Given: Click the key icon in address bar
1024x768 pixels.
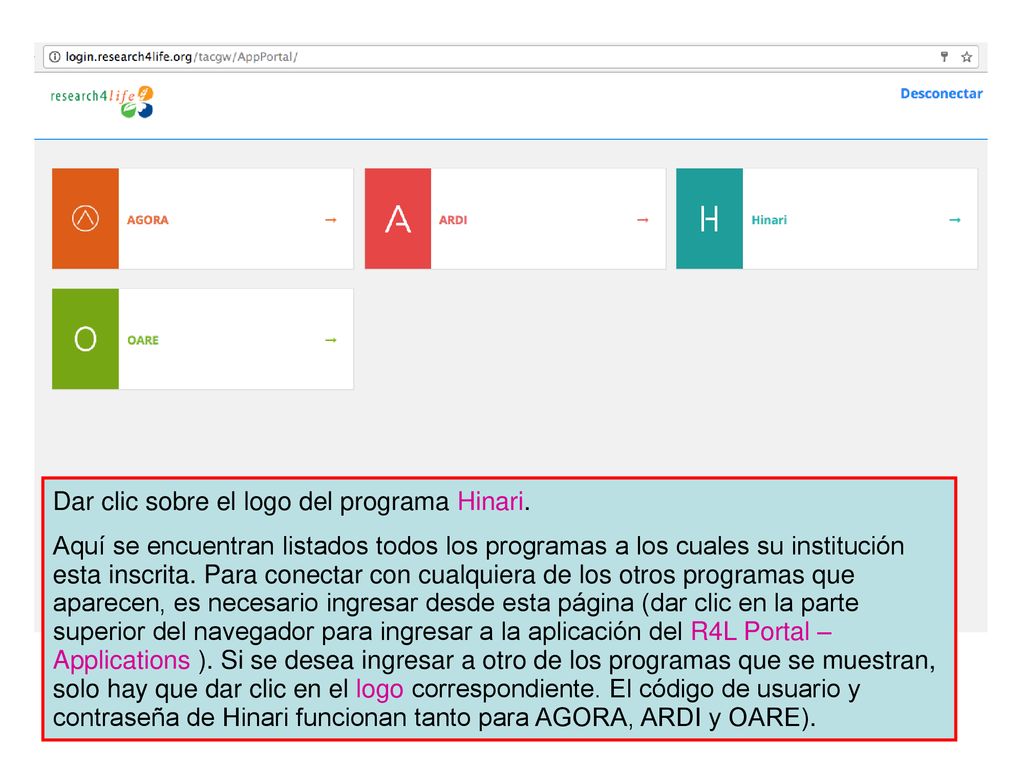Looking at the screenshot, I should click(x=944, y=57).
